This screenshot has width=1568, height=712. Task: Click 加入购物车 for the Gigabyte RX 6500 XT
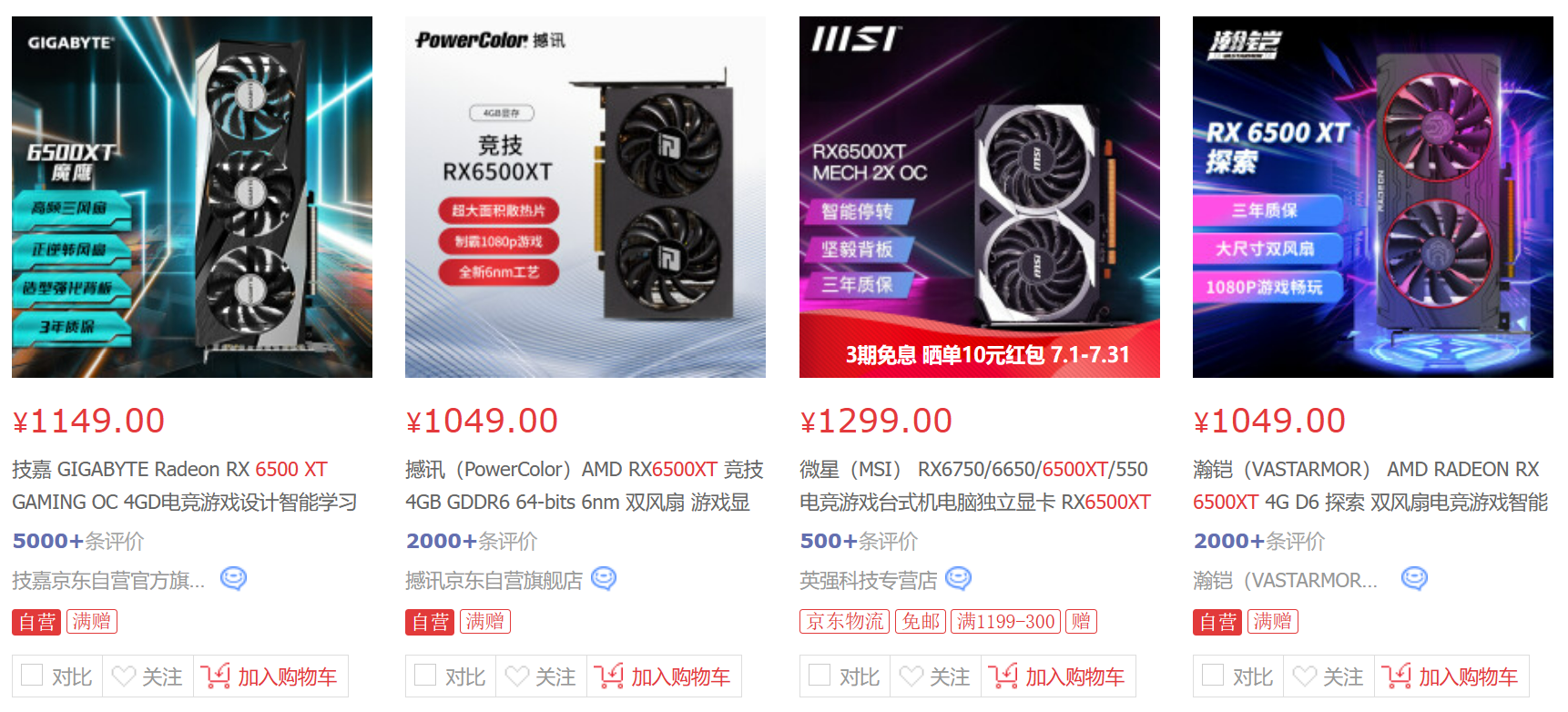click(270, 676)
